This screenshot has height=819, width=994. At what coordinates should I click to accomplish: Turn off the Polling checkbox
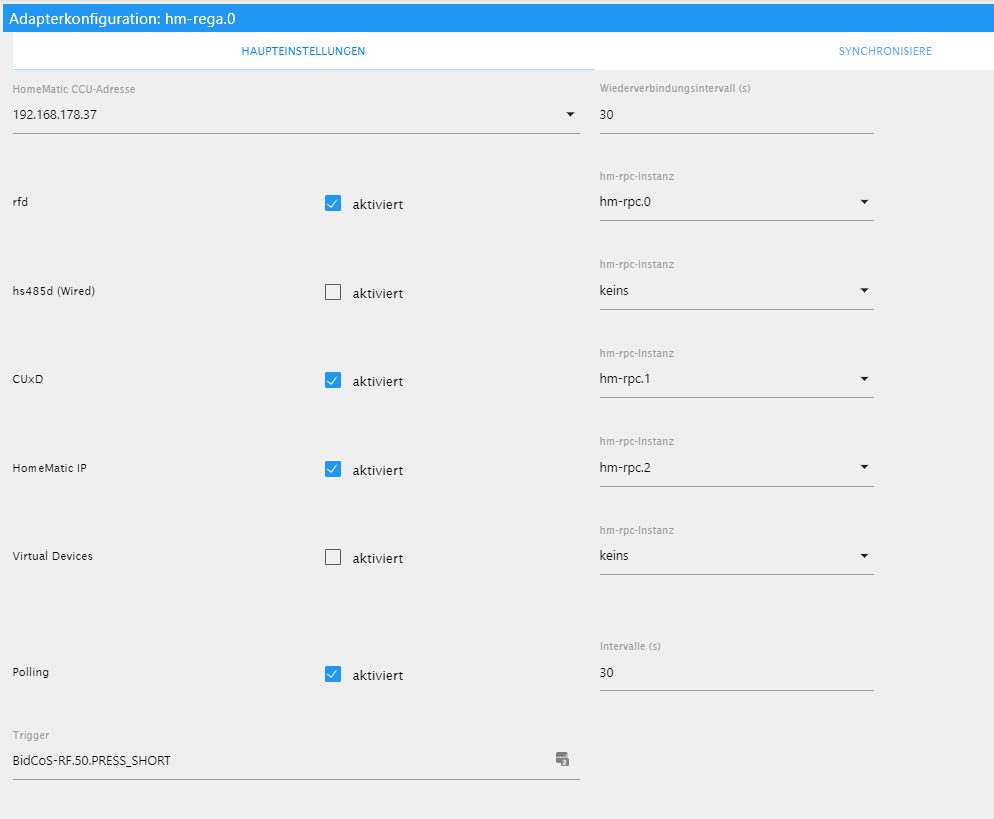[x=333, y=674]
